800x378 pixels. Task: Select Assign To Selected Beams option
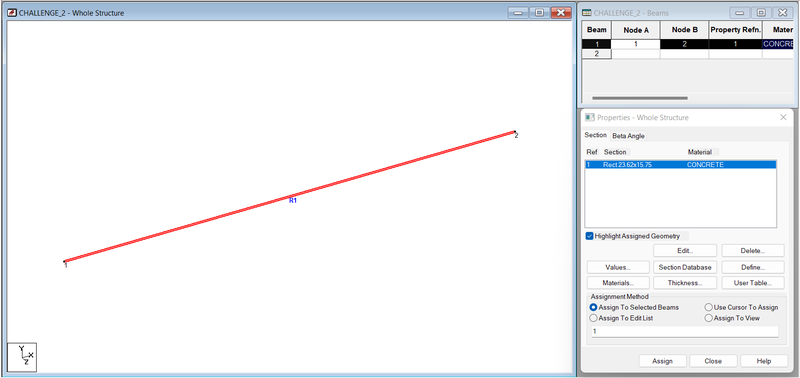593,308
